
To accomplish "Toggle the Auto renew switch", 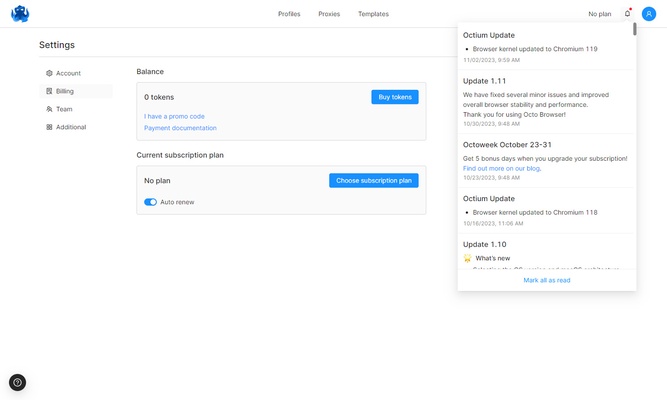I will (150, 202).
